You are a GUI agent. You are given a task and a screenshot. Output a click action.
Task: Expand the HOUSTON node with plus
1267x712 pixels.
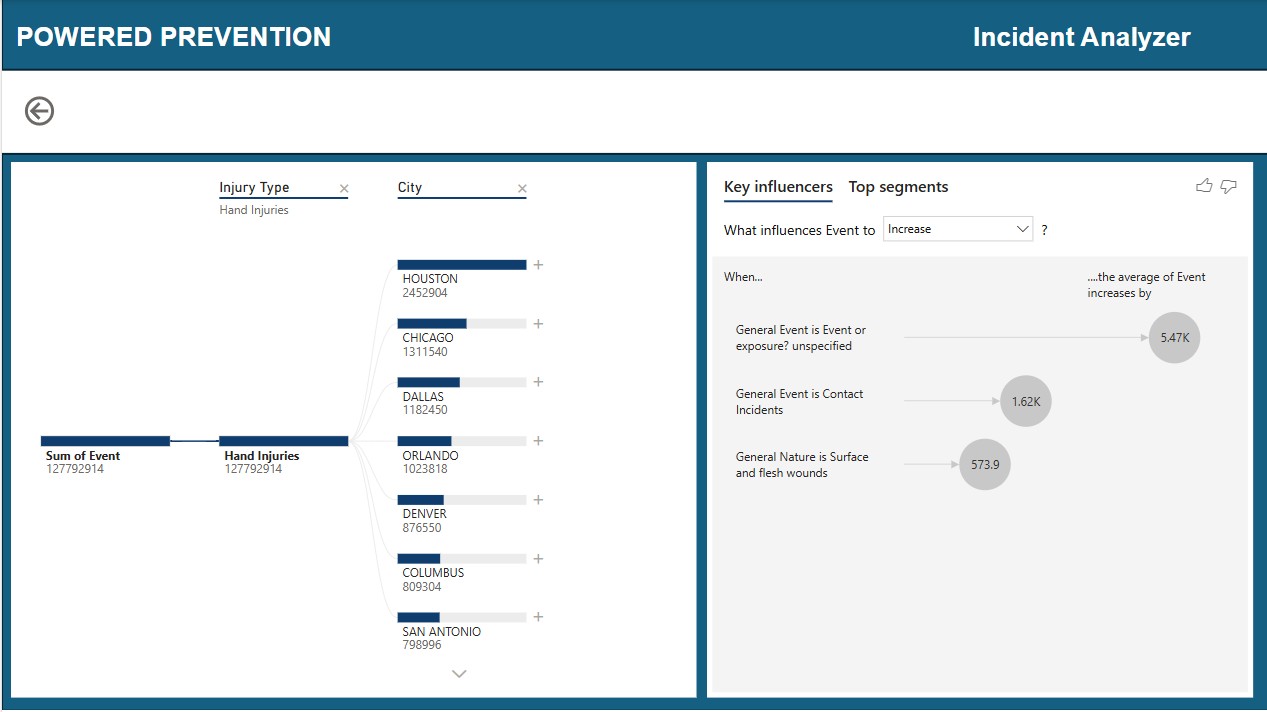pyautogui.click(x=538, y=265)
